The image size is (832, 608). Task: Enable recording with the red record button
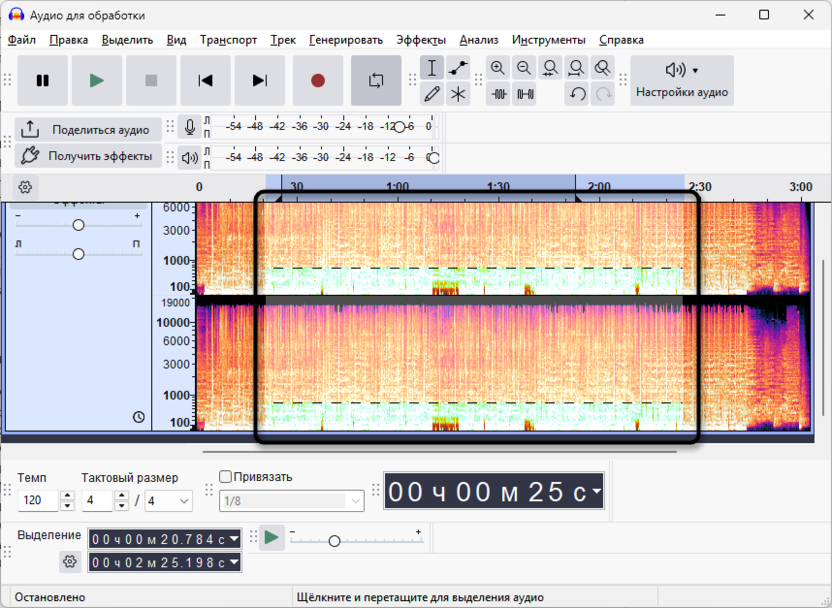tap(317, 80)
